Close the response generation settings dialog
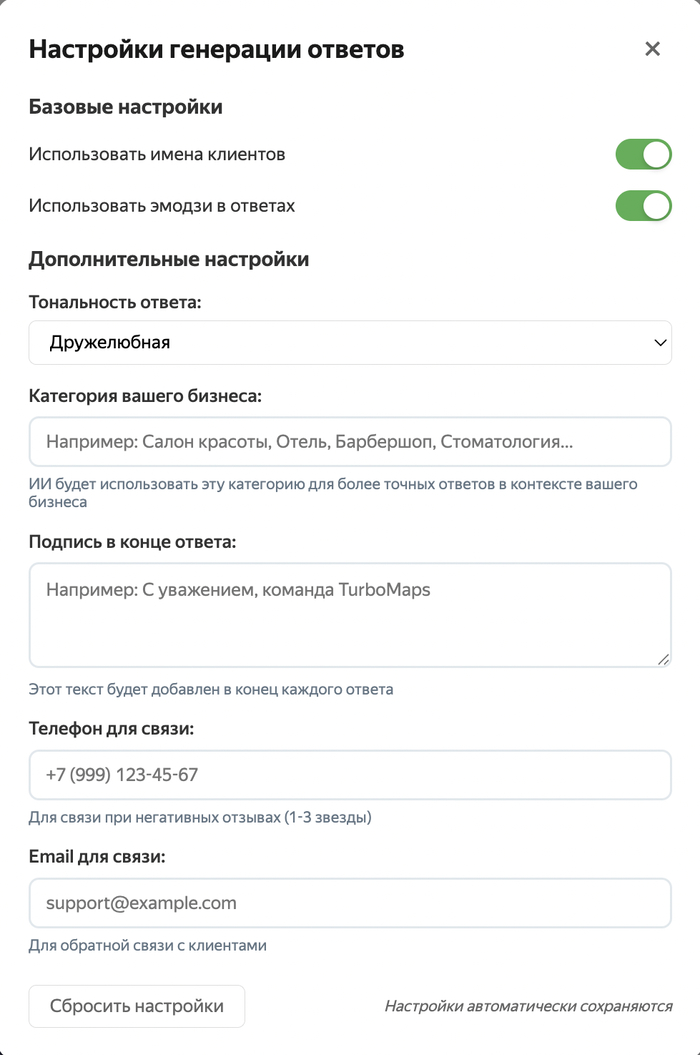 (x=652, y=48)
